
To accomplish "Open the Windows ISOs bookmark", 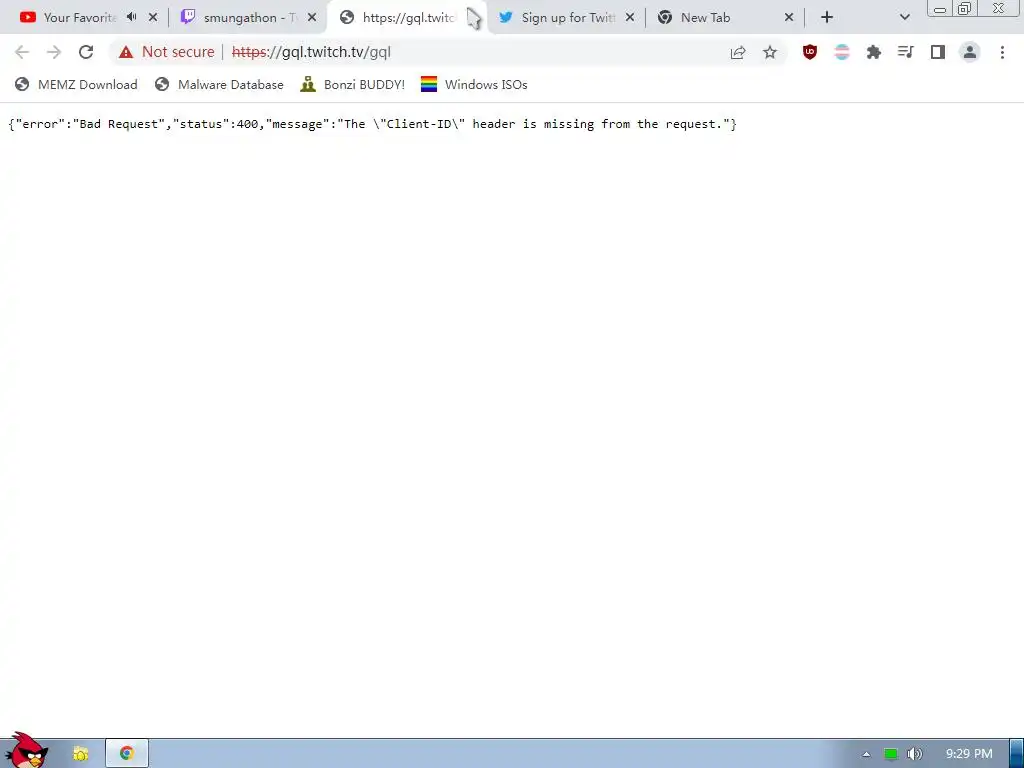I will coord(474,84).
